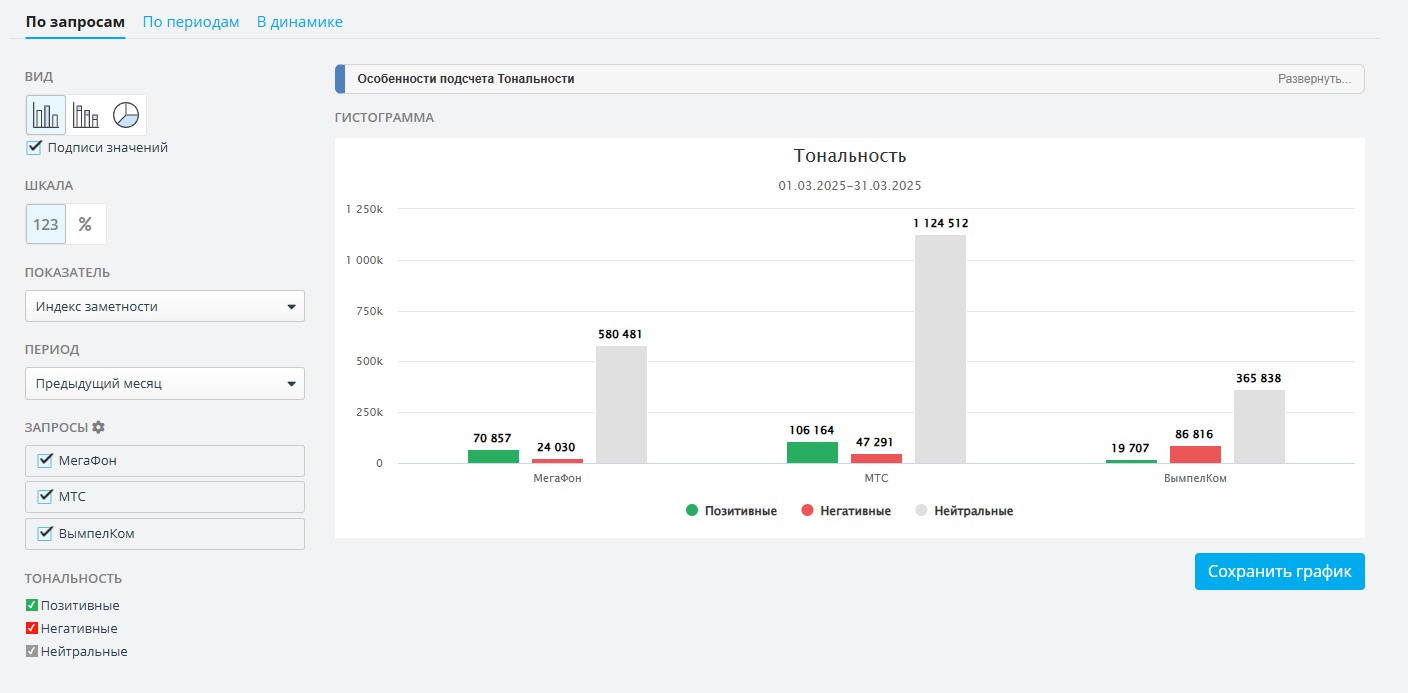Toggle the Негативные tonality checkbox
Viewport: 1408px width, 693px height.
tap(32, 628)
